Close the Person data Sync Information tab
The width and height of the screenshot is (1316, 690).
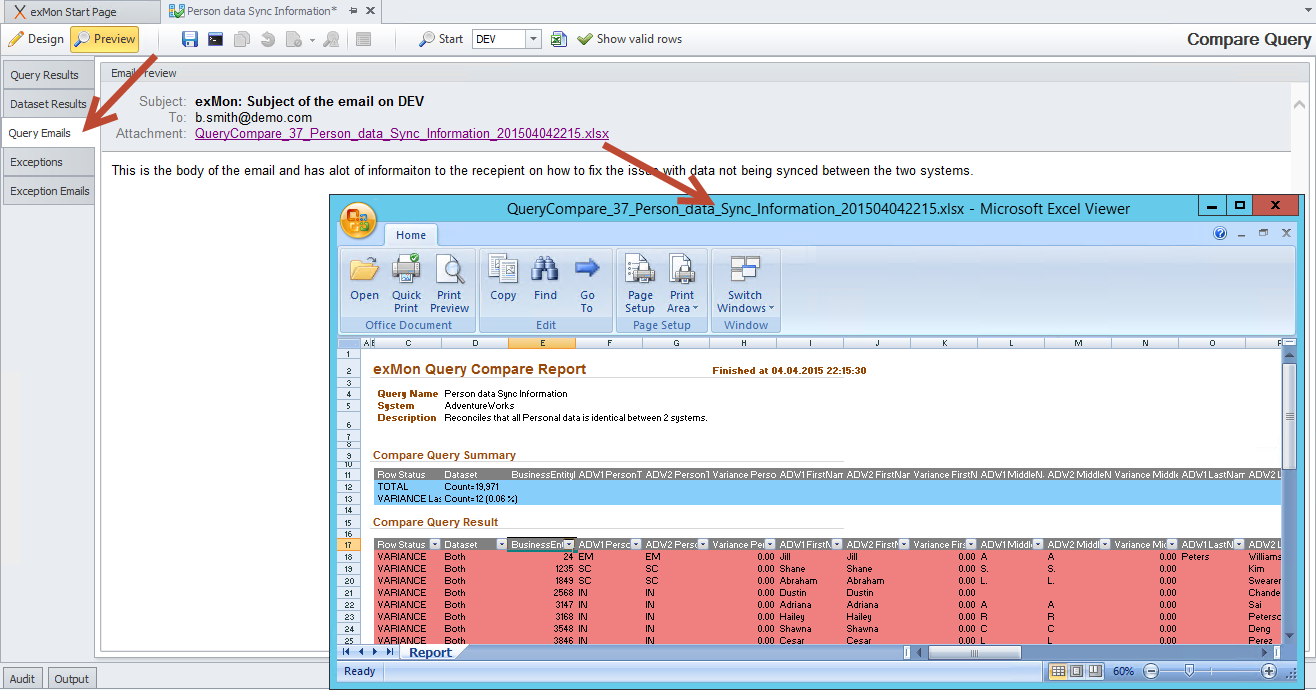click(370, 11)
